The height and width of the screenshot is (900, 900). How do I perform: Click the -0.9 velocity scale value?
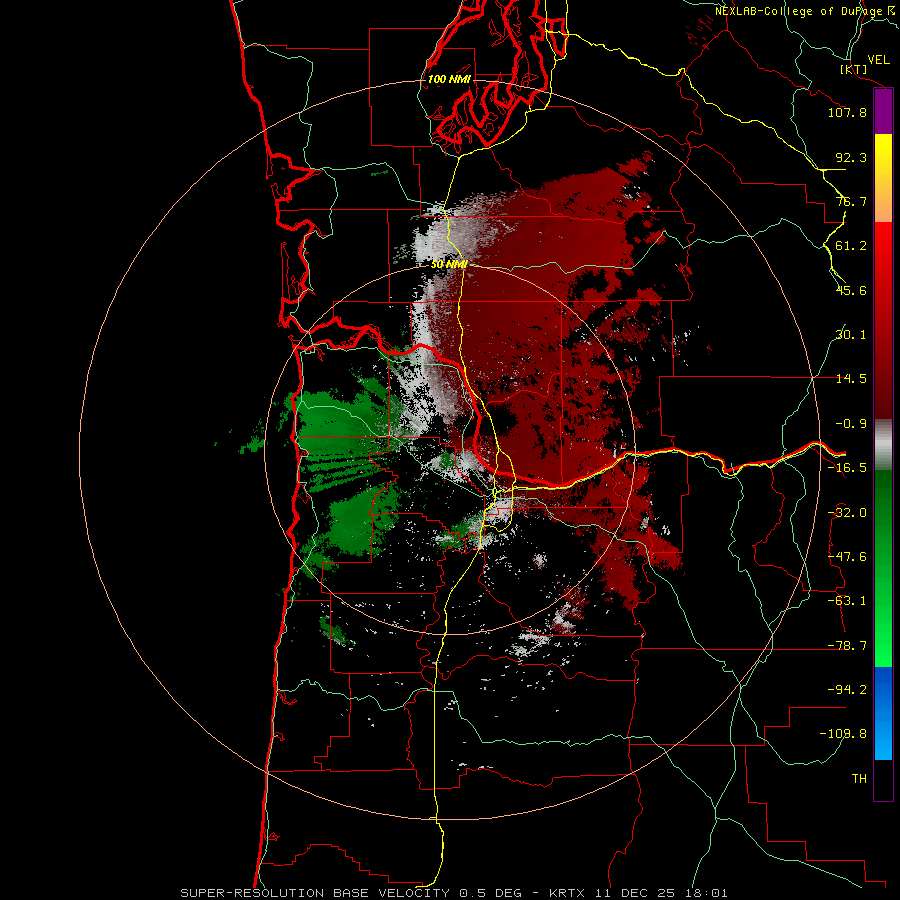[851, 424]
